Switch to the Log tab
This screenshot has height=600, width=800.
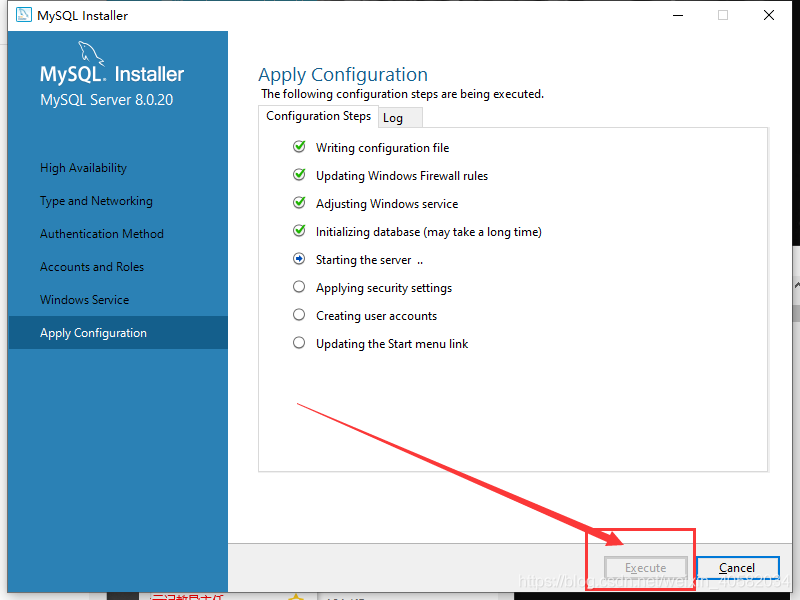(401, 118)
